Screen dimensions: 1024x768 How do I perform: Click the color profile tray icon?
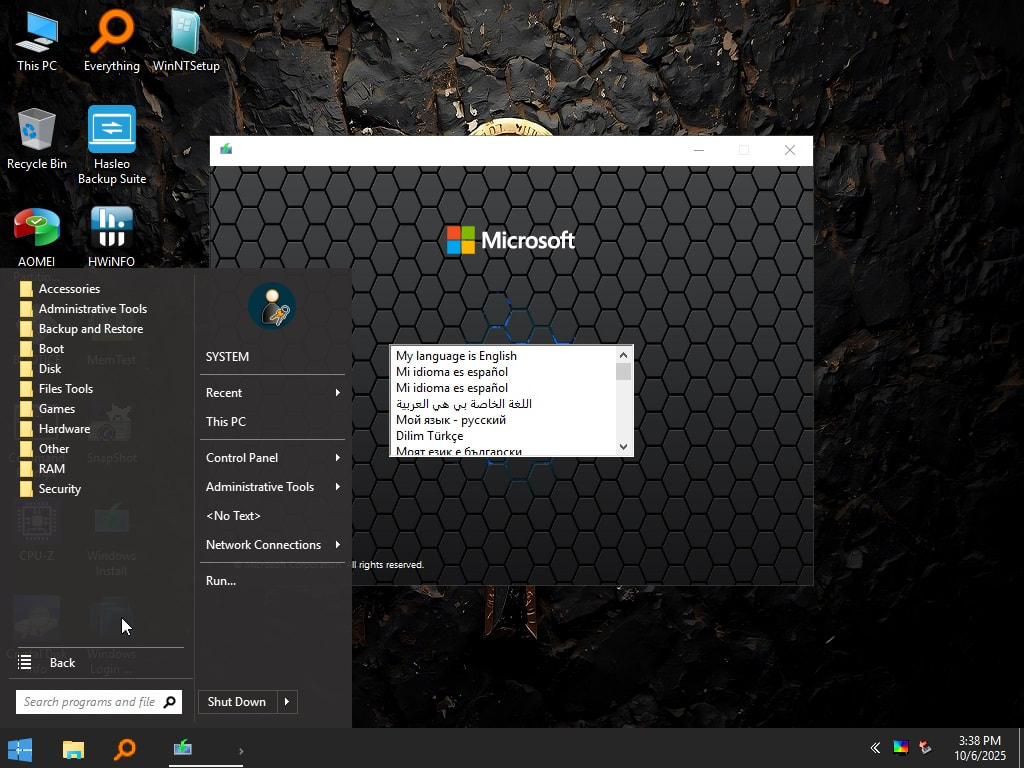(x=899, y=747)
